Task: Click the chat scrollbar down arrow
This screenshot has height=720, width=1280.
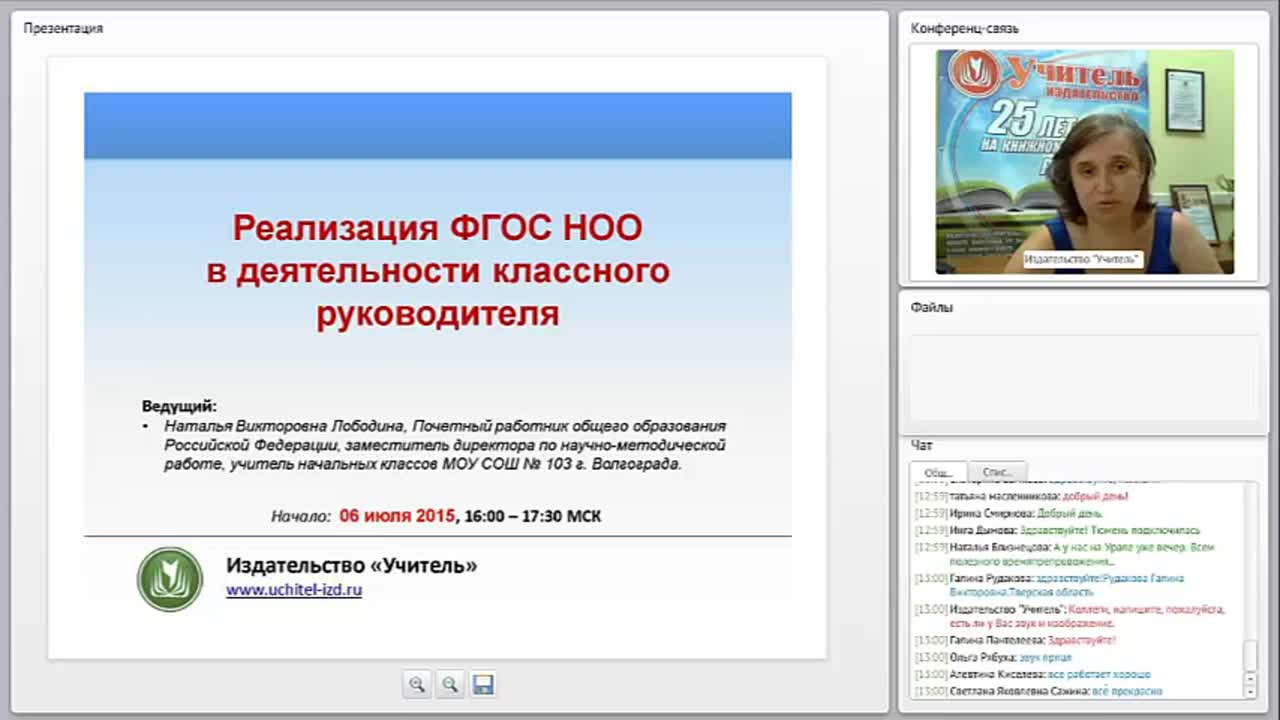Action: [1250, 691]
